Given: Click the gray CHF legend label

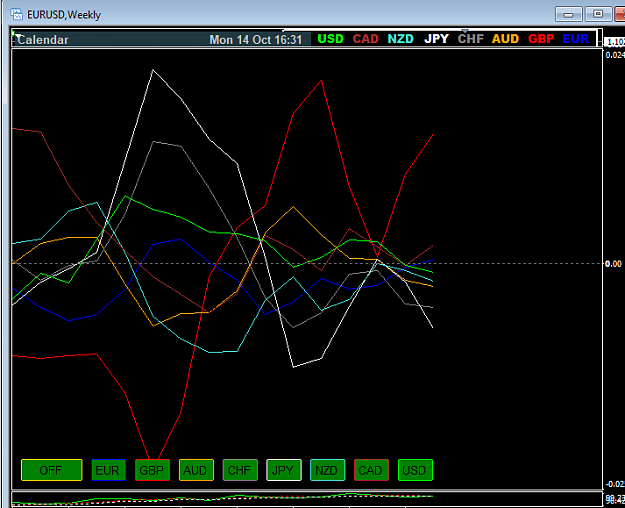Looking at the screenshot, I should point(471,39).
